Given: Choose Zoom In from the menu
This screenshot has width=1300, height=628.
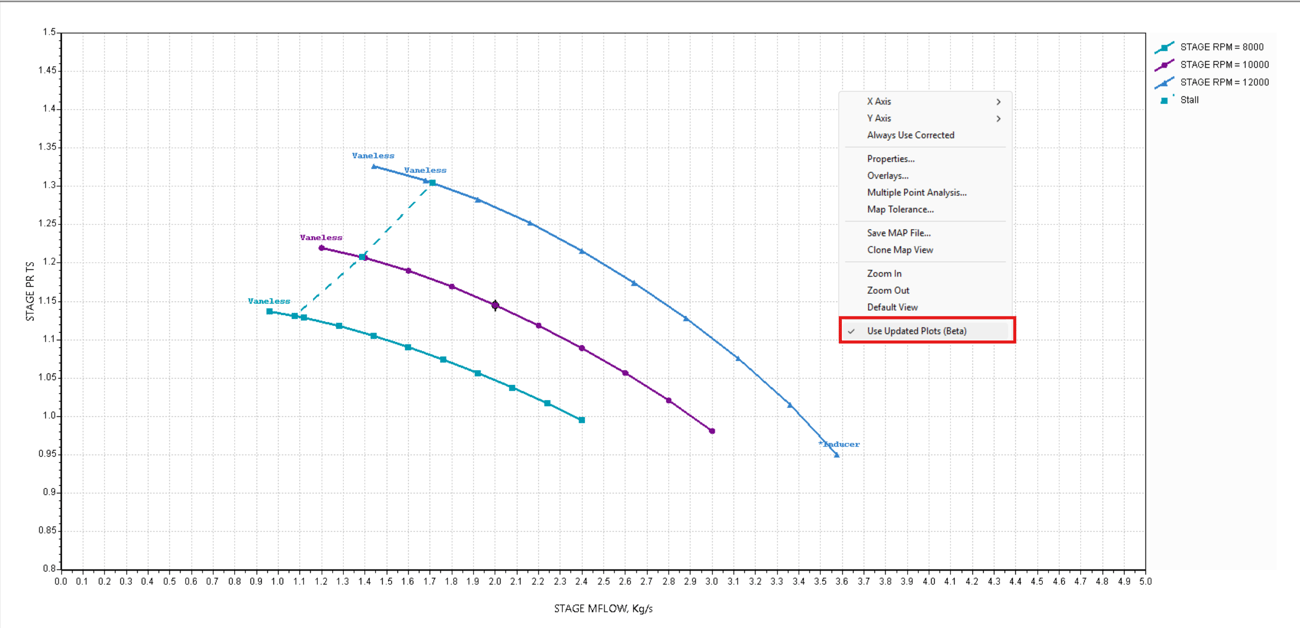Looking at the screenshot, I should pyautogui.click(x=884, y=274).
